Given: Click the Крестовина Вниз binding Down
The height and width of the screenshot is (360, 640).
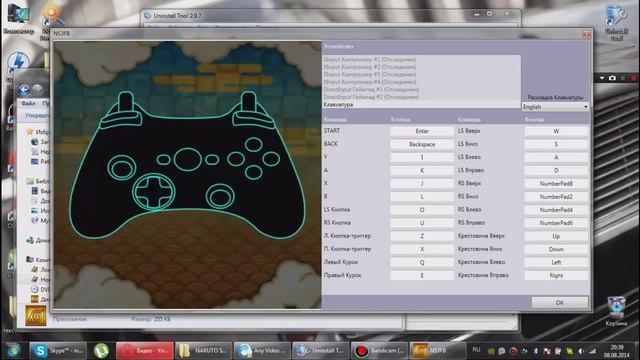Looking at the screenshot, I should 556,249.
